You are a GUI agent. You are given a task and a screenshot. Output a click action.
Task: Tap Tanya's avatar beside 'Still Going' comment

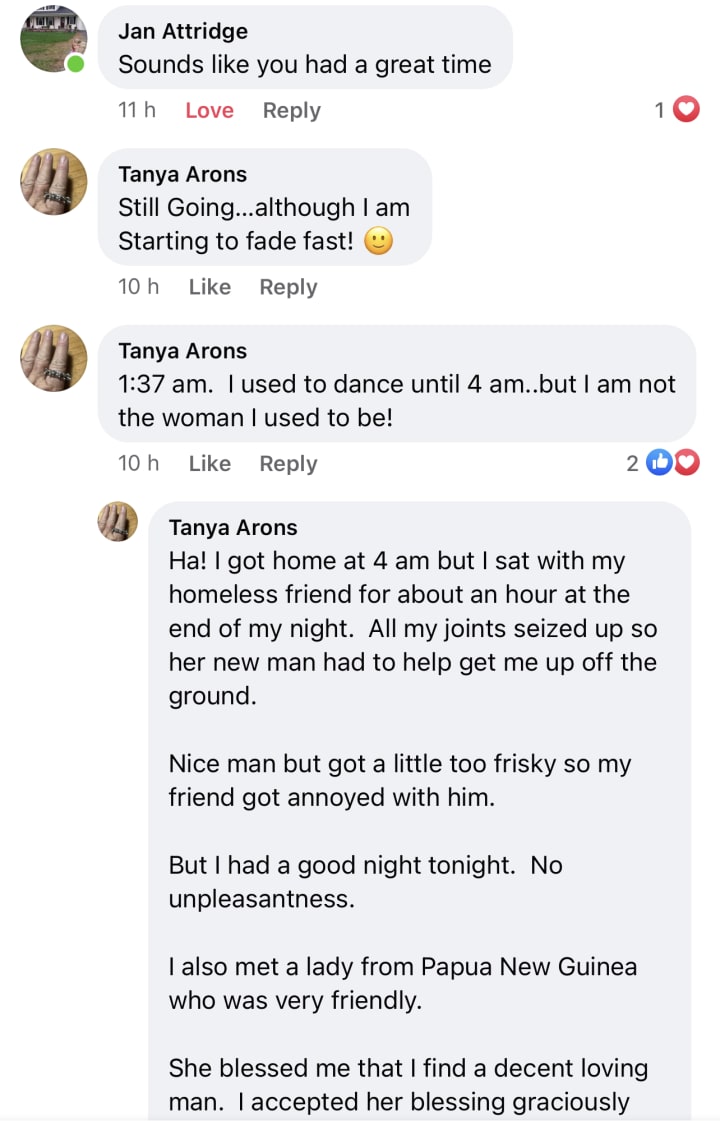tap(53, 182)
